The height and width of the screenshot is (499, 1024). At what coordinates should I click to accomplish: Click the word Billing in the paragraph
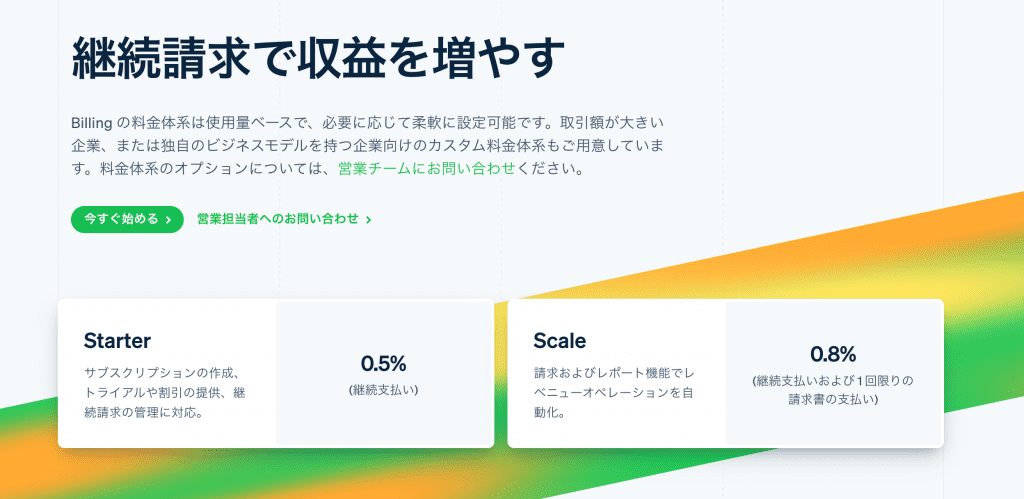pos(92,122)
